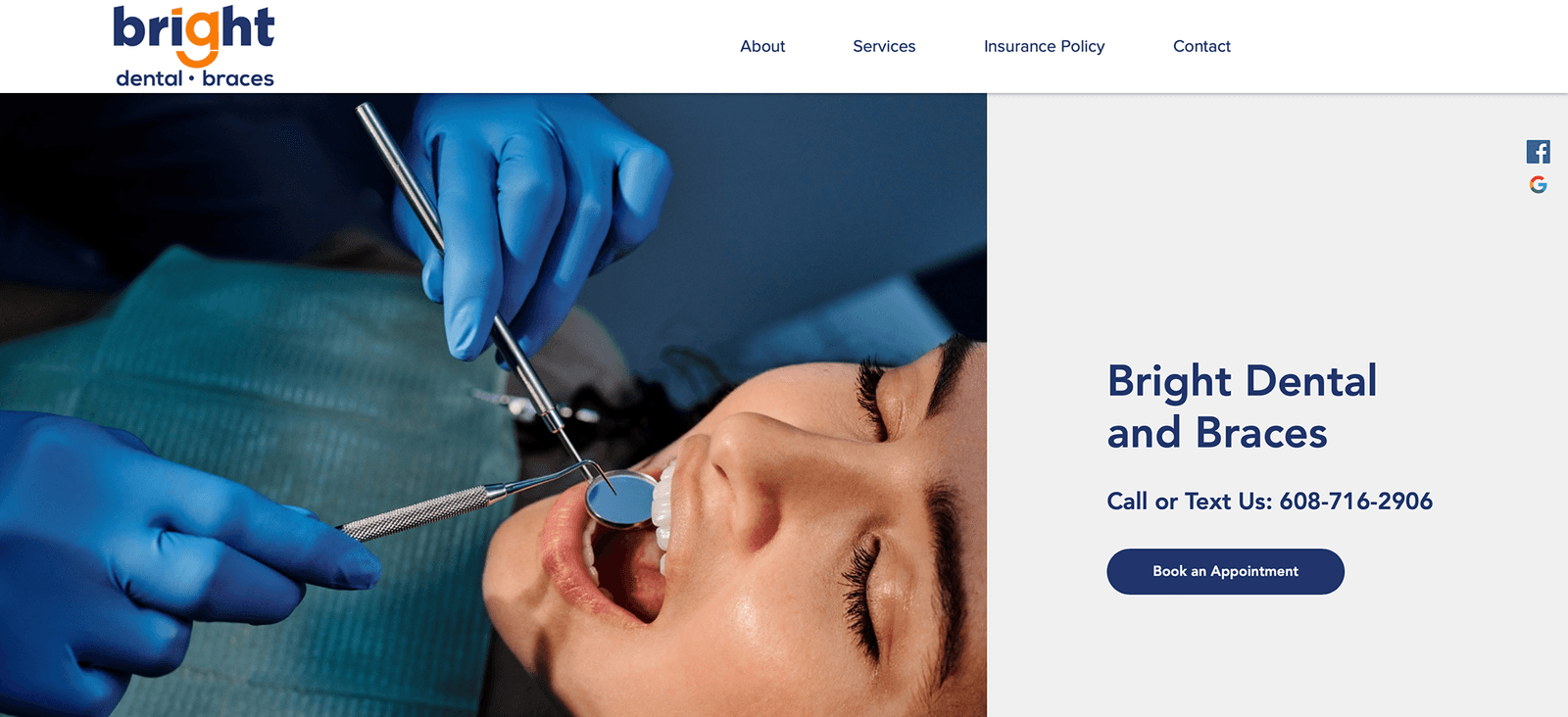Open the Facebook page icon
The height and width of the screenshot is (717, 1568).
1538,152
